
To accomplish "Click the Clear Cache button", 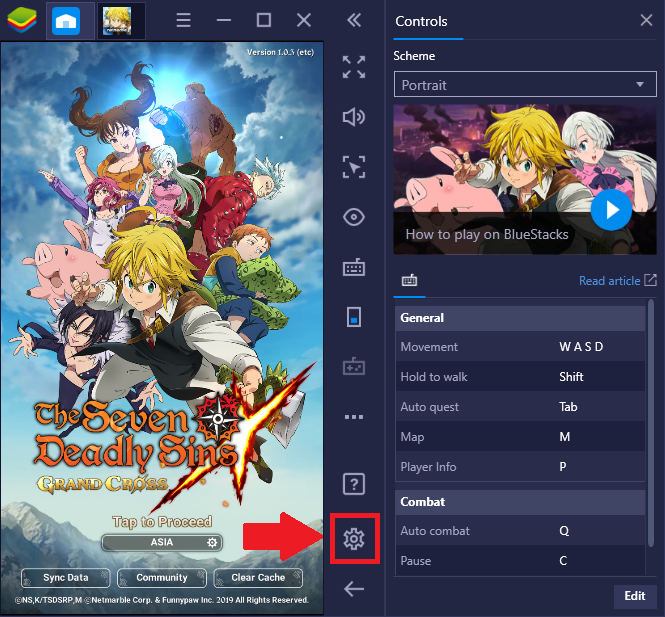I will (x=258, y=578).
